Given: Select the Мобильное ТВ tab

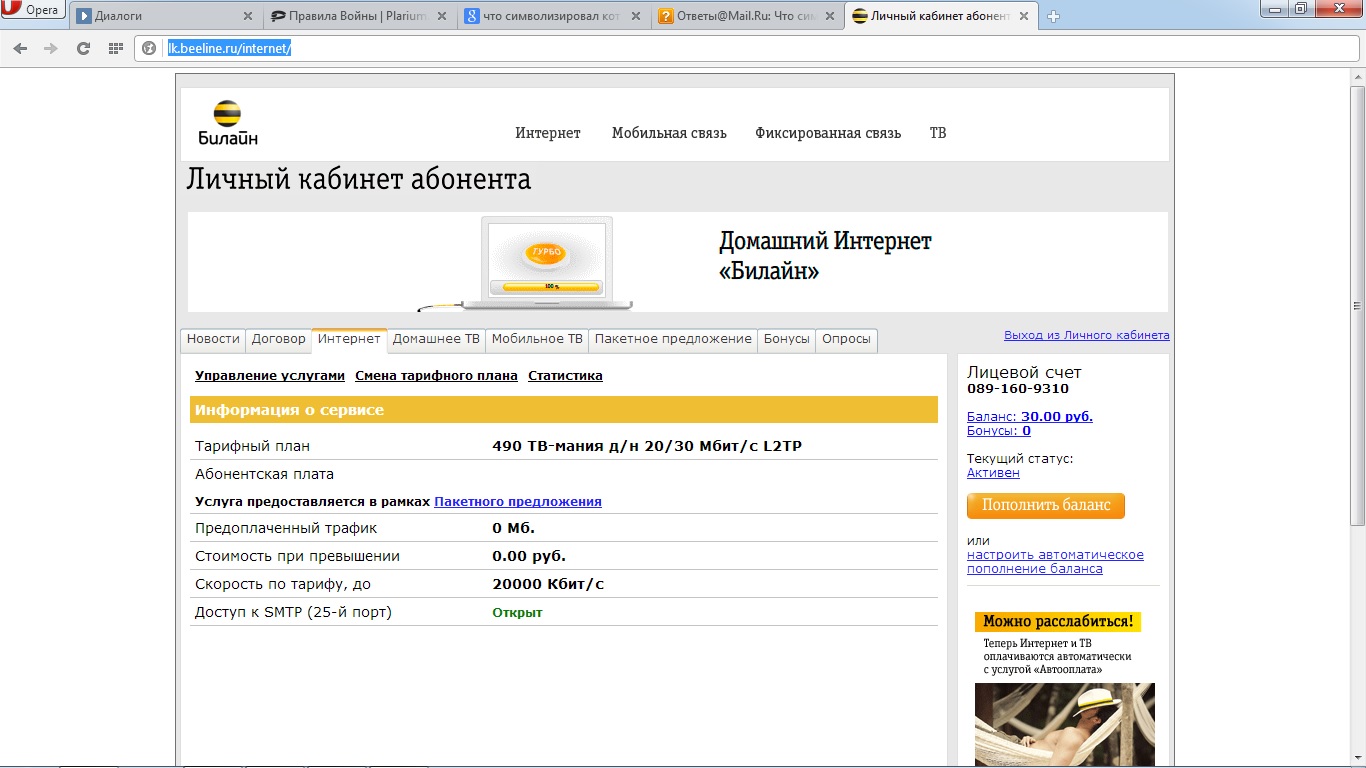Looking at the screenshot, I should click(x=537, y=340).
